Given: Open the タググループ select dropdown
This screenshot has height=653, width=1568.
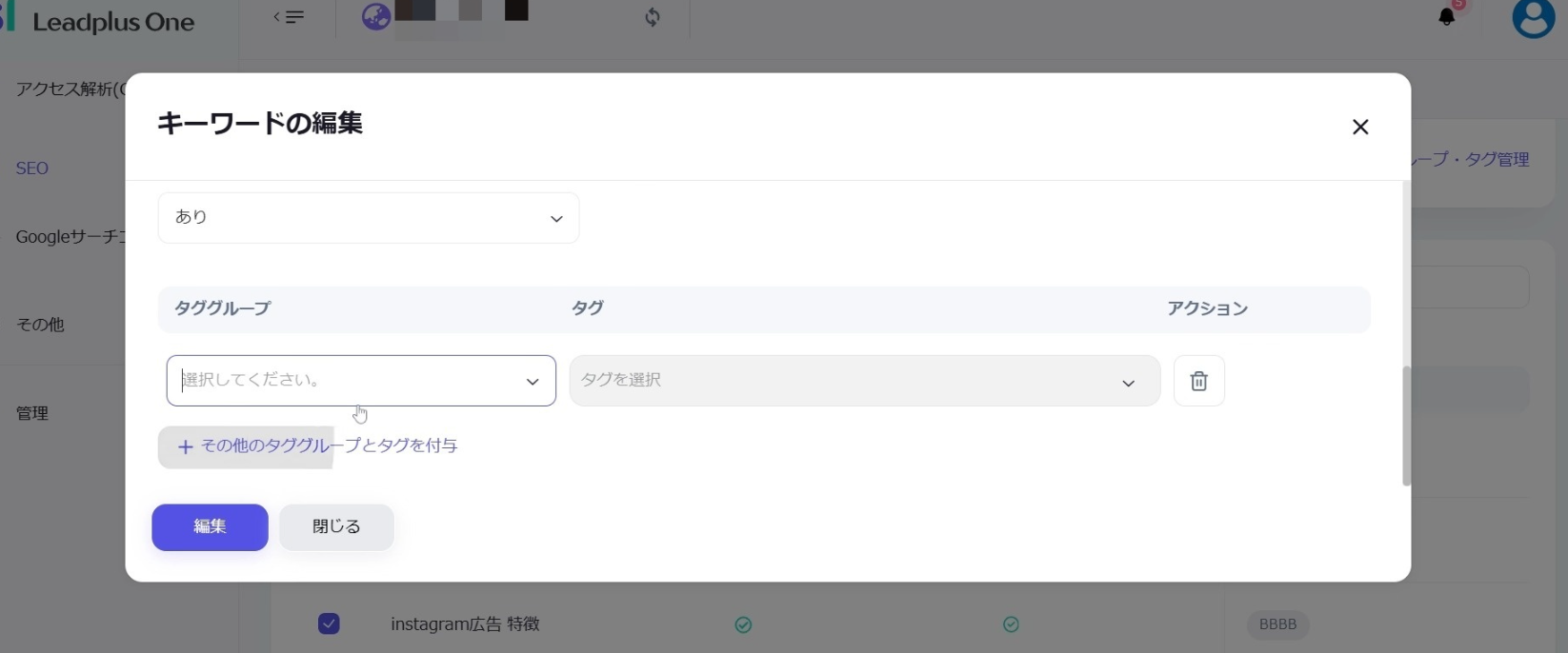Looking at the screenshot, I should point(361,381).
